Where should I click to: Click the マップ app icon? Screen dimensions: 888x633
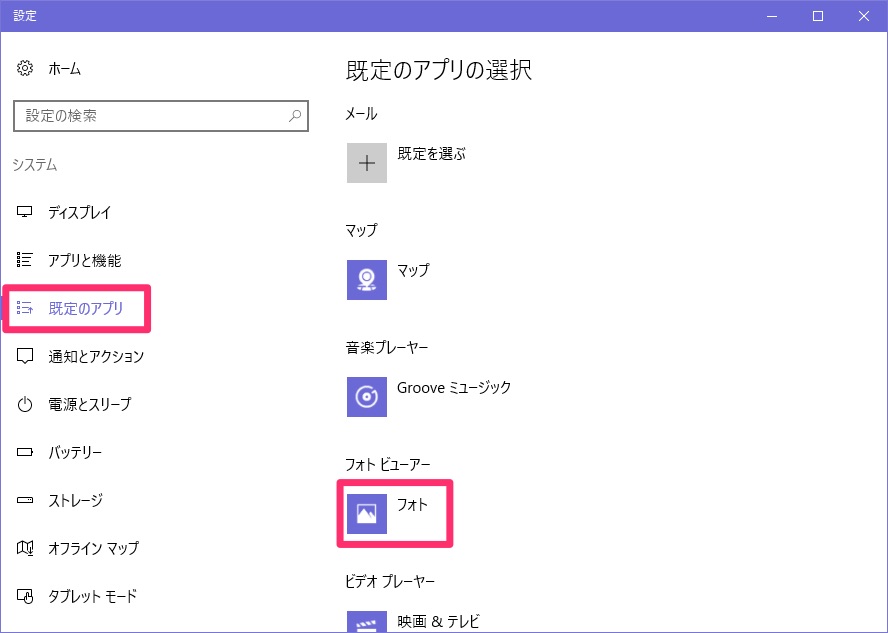pyautogui.click(x=367, y=280)
